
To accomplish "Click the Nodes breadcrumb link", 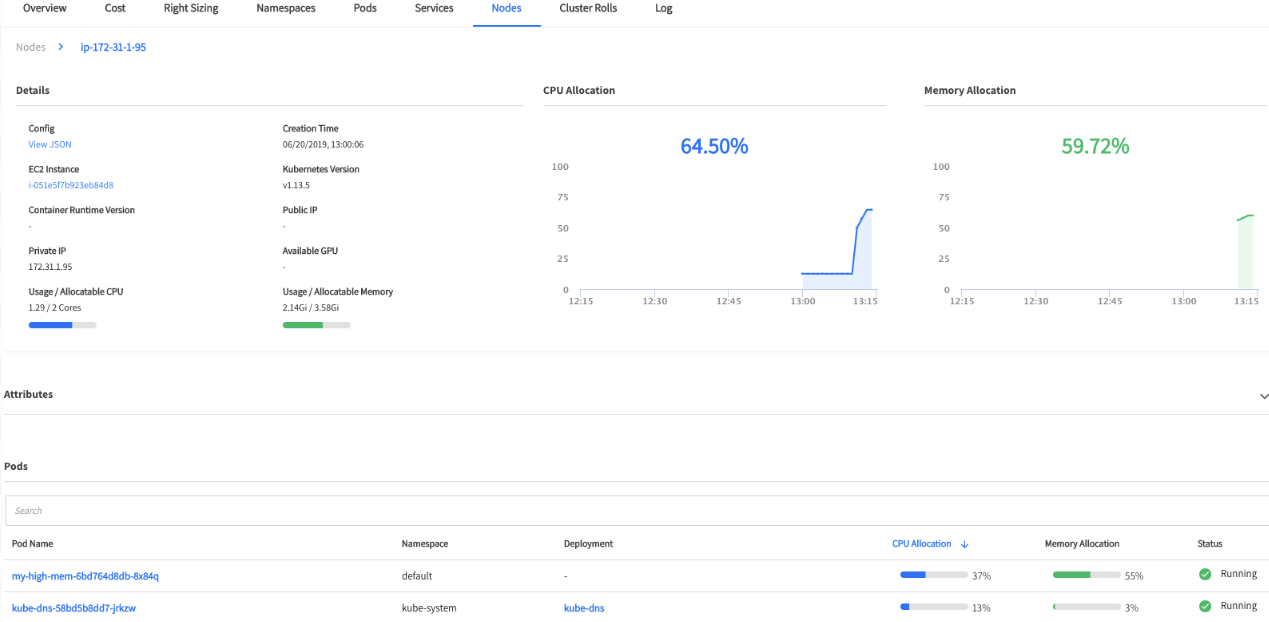I will click(x=31, y=47).
